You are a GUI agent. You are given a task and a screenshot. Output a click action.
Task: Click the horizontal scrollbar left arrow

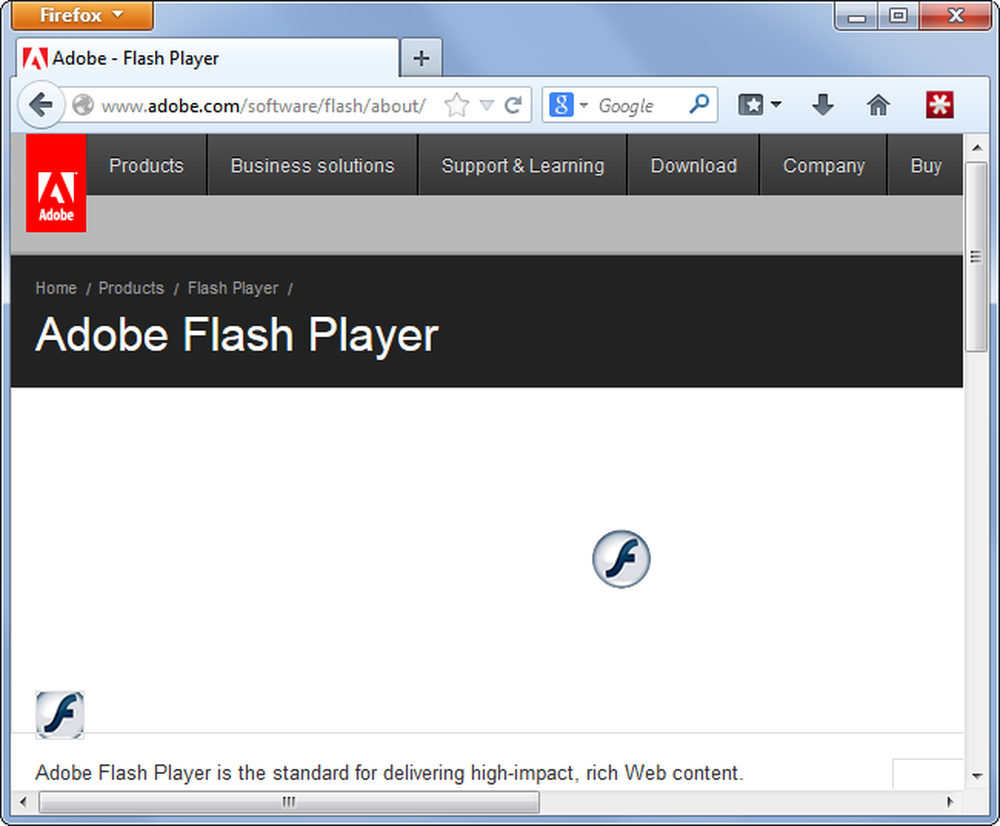point(24,802)
